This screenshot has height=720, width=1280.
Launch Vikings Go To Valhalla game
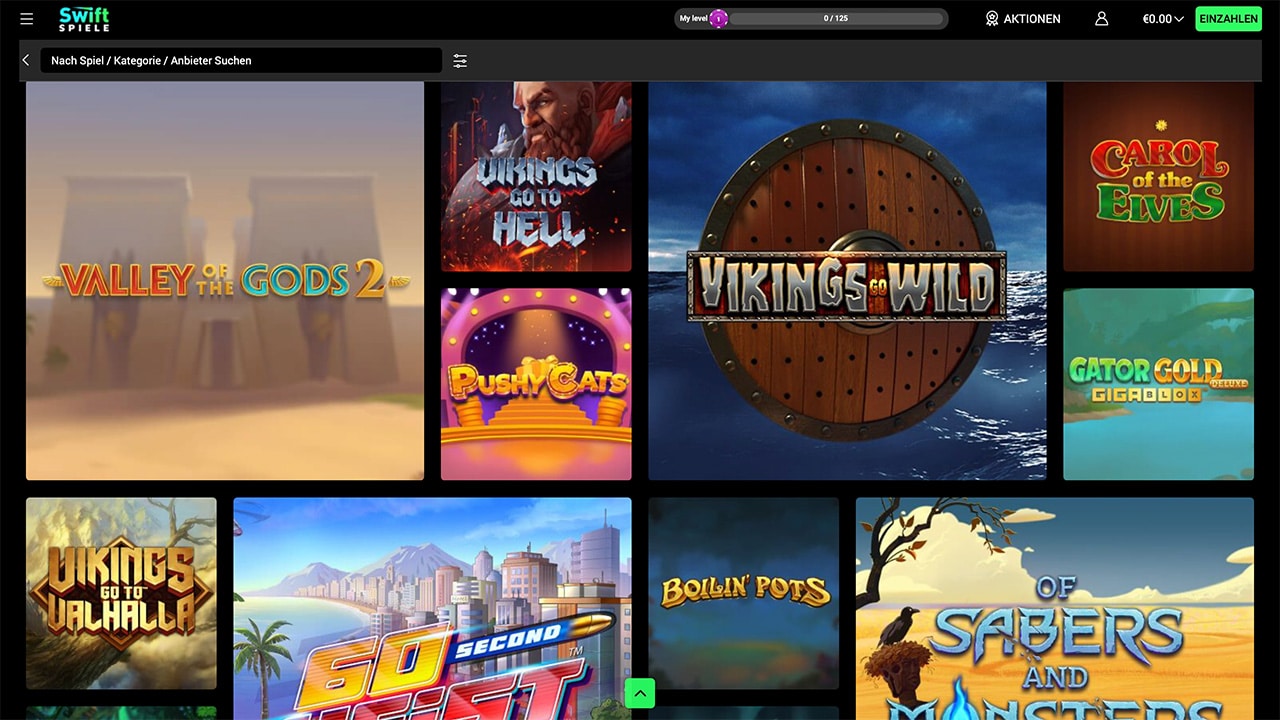(121, 593)
